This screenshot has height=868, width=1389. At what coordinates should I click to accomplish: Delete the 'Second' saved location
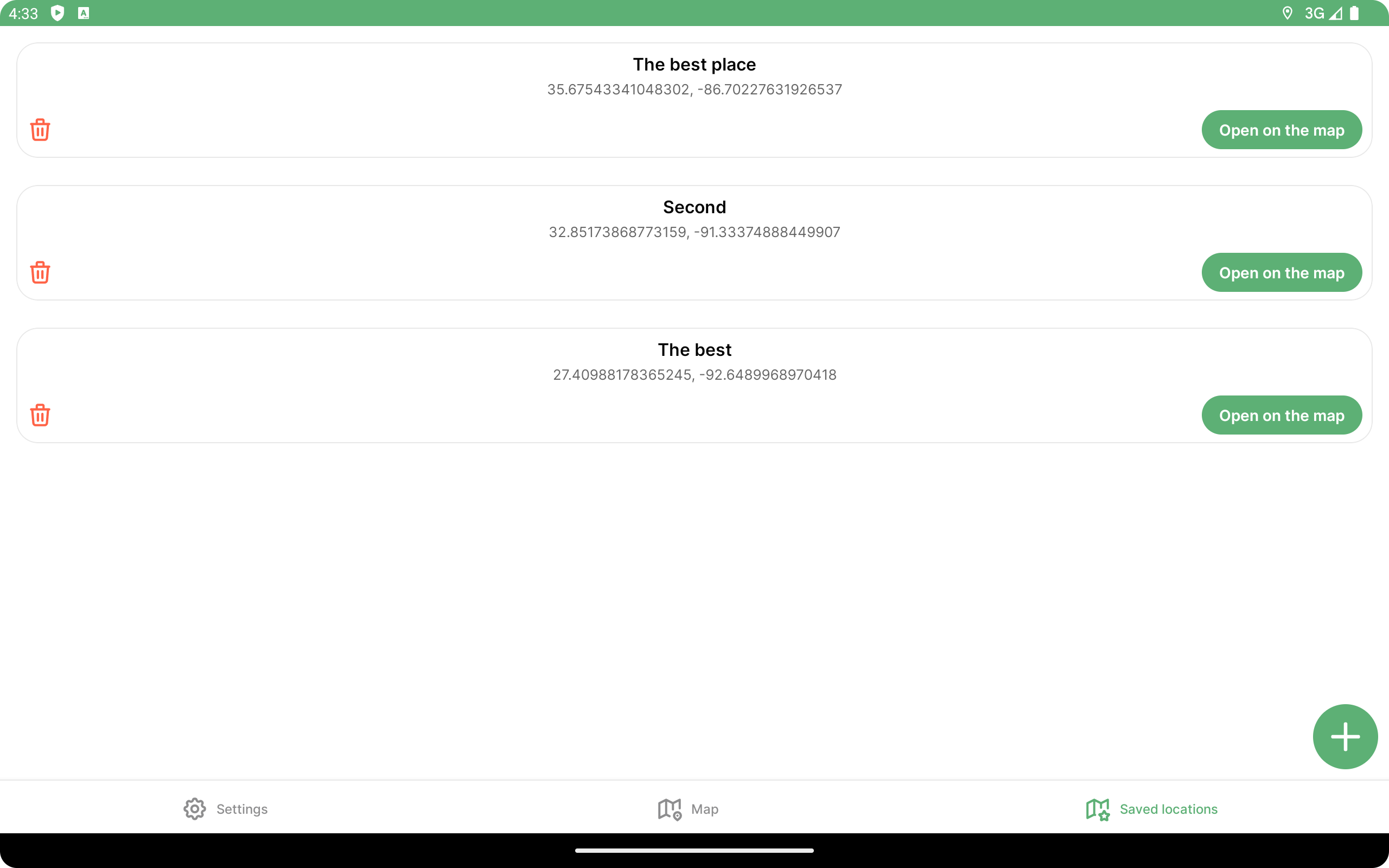[40, 272]
